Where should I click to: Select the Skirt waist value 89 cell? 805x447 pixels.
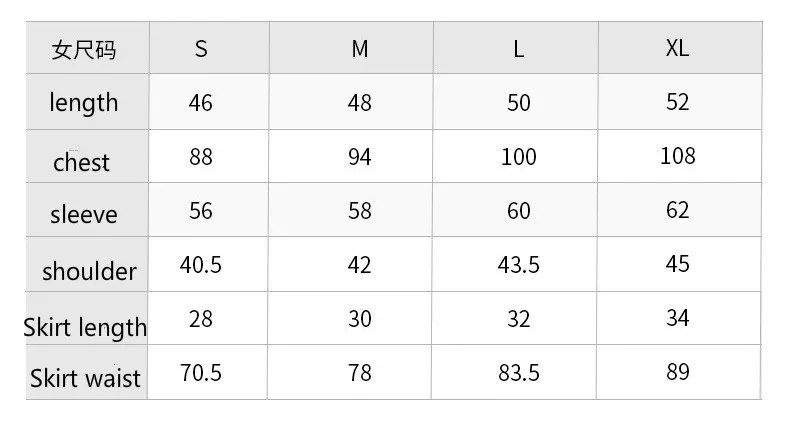[679, 372]
